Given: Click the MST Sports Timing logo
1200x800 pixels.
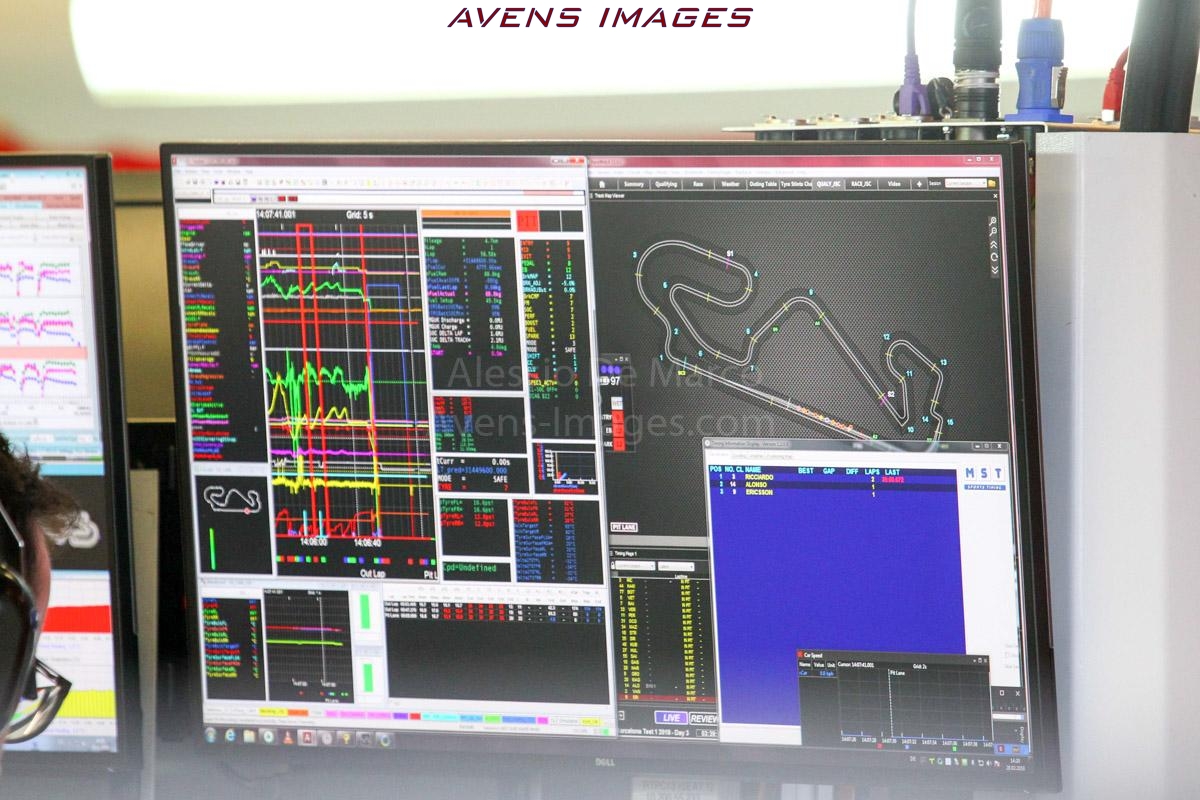Looking at the screenshot, I should 984,478.
